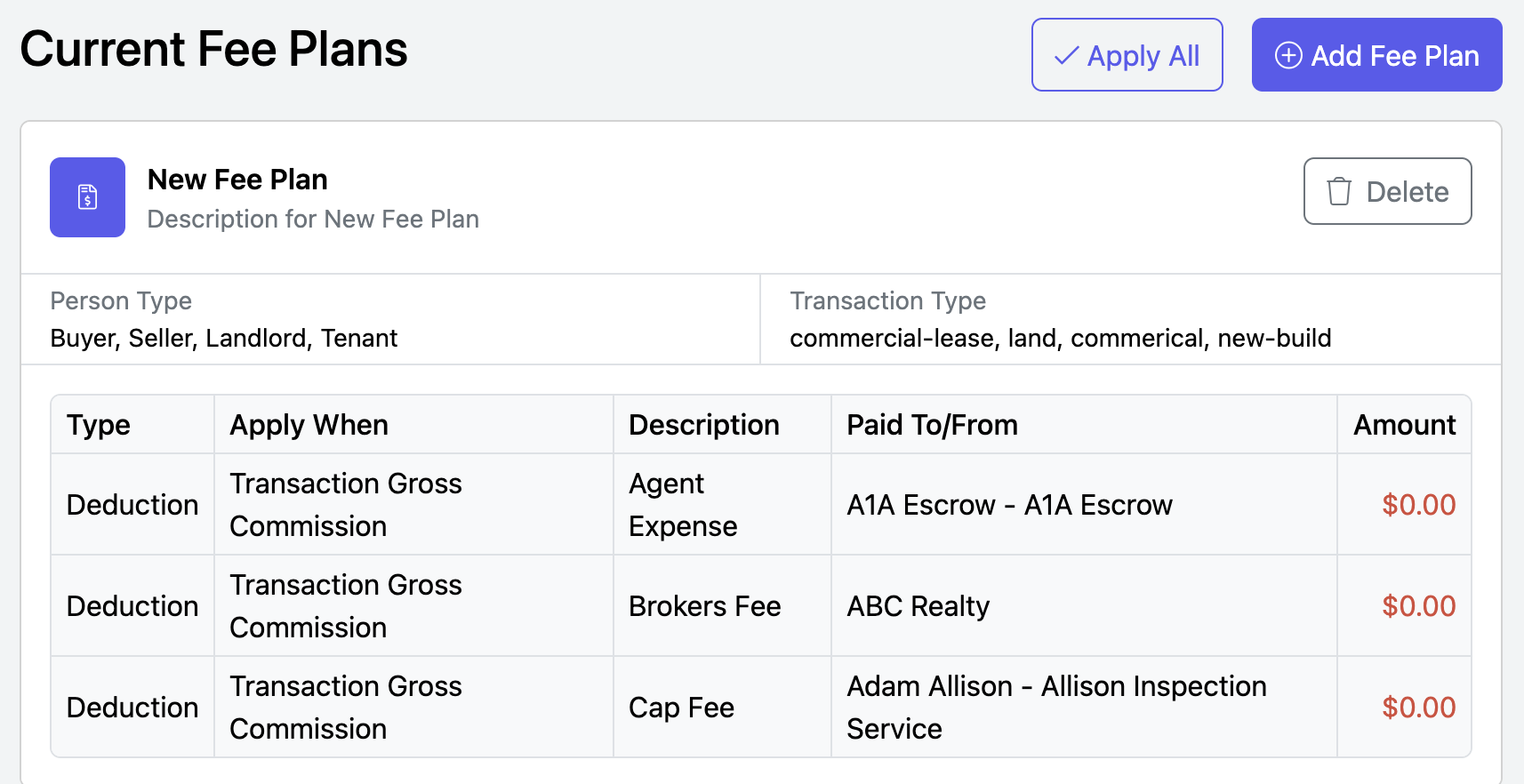Delete the New Fee Plan
This screenshot has width=1524, height=784.
coord(1387,191)
